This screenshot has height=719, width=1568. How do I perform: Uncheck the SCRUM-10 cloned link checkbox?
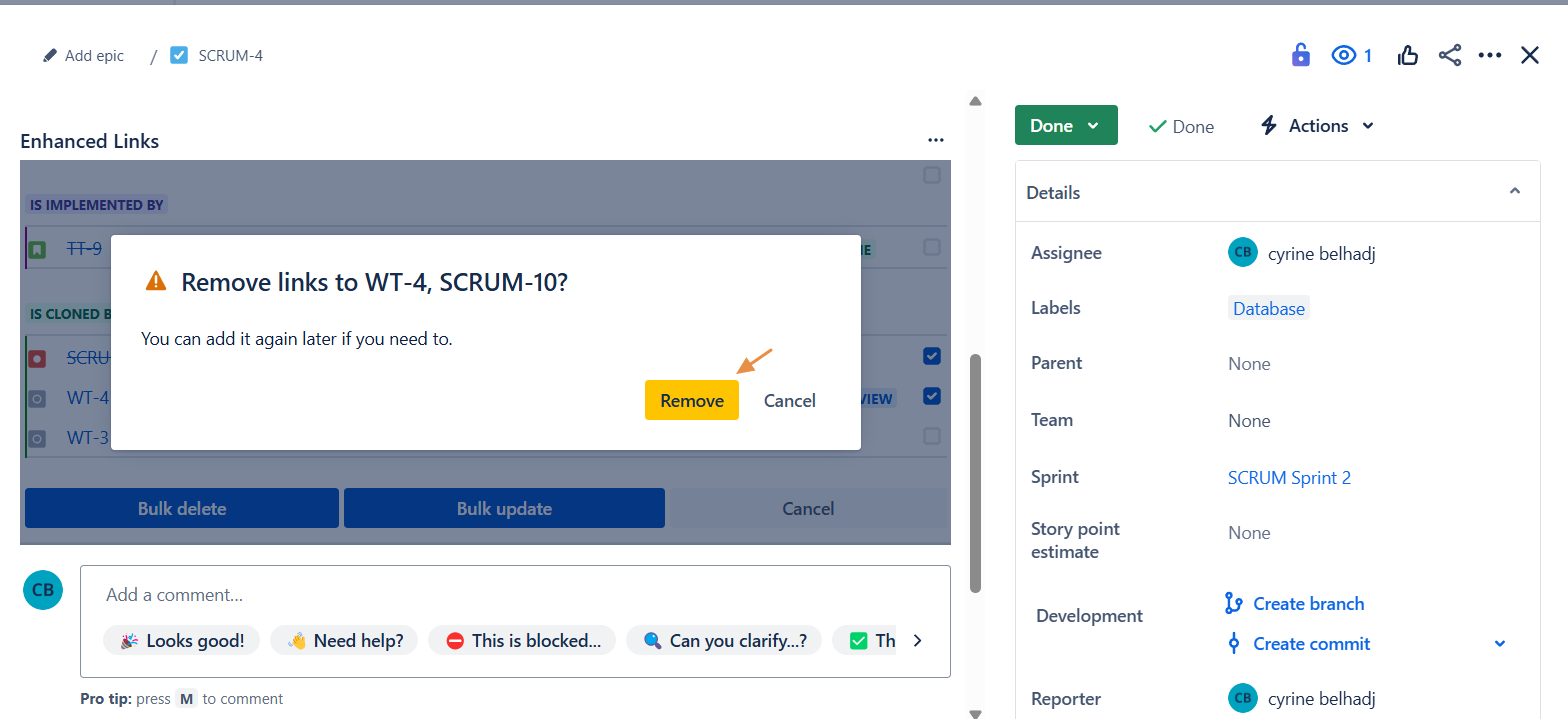(932, 356)
